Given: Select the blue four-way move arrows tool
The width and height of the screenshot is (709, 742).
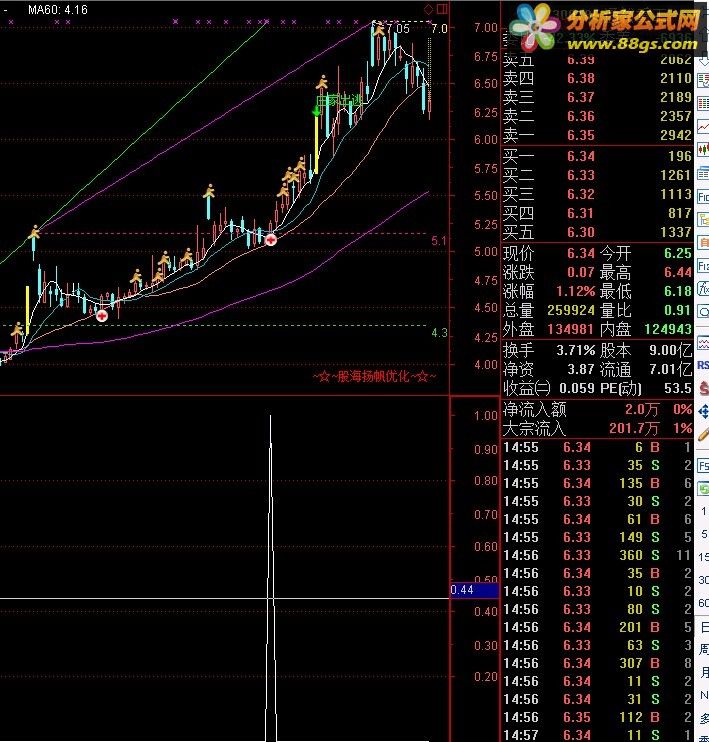Looking at the screenshot, I should click(x=703, y=411).
